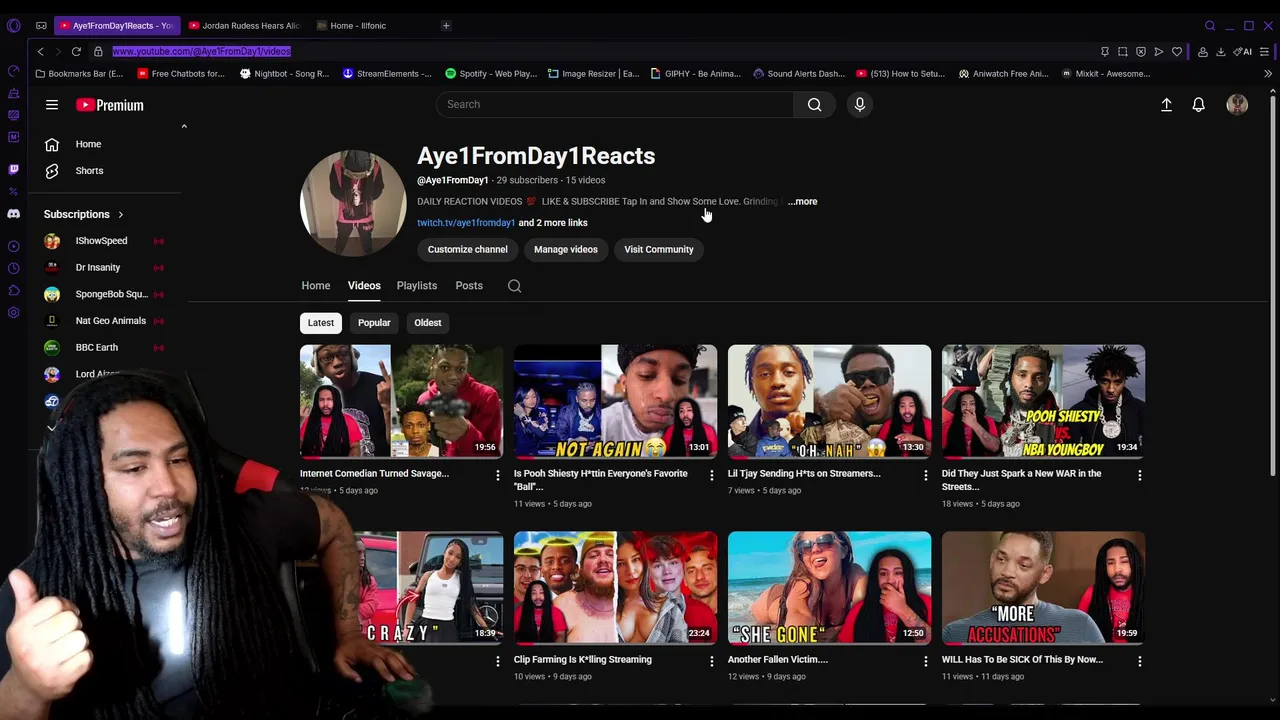Click the search magnifier button
This screenshot has height=720, width=1280.
pos(814,104)
